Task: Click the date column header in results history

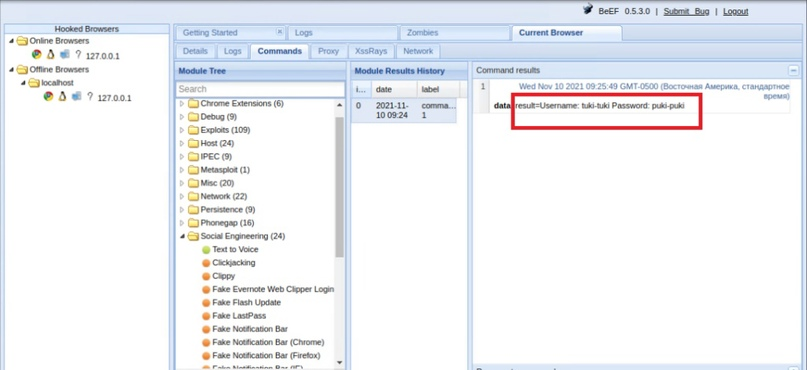Action: coord(395,89)
